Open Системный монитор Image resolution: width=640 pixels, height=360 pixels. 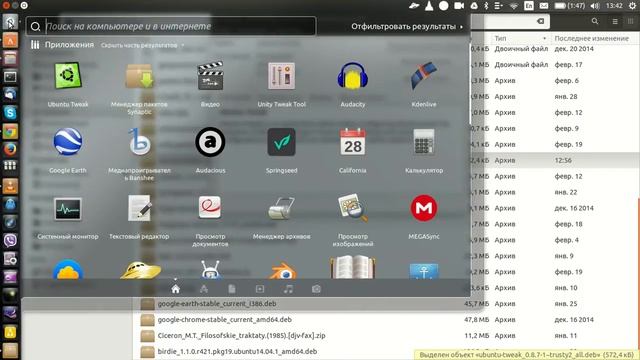click(68, 209)
